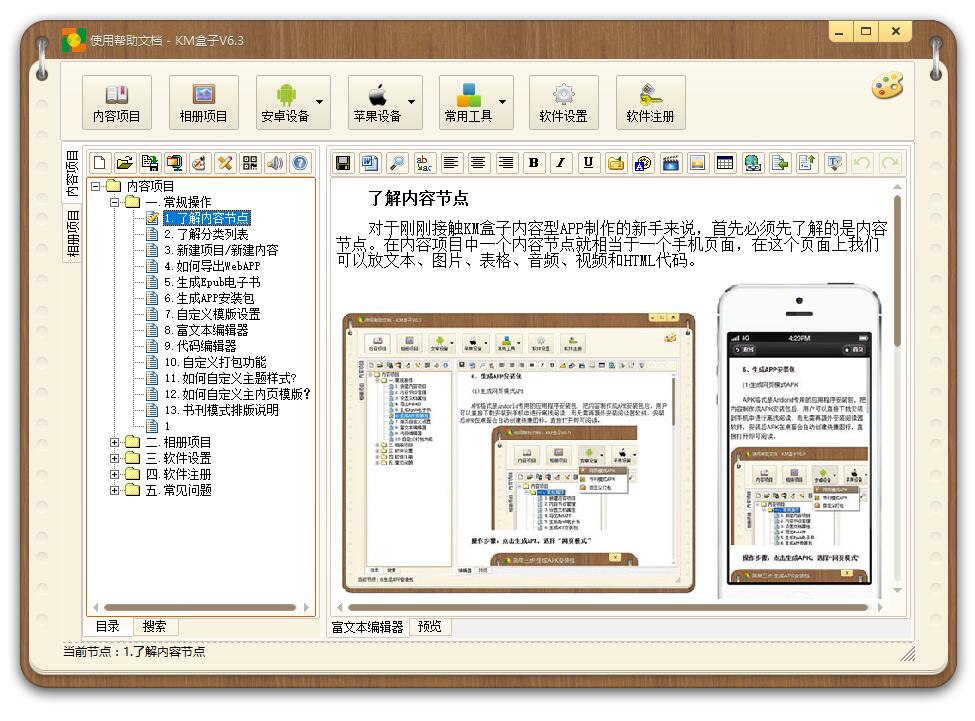This screenshot has height=721, width=975.
Task: Select tree item 8. 富文本编辑器
Action: click(206, 330)
